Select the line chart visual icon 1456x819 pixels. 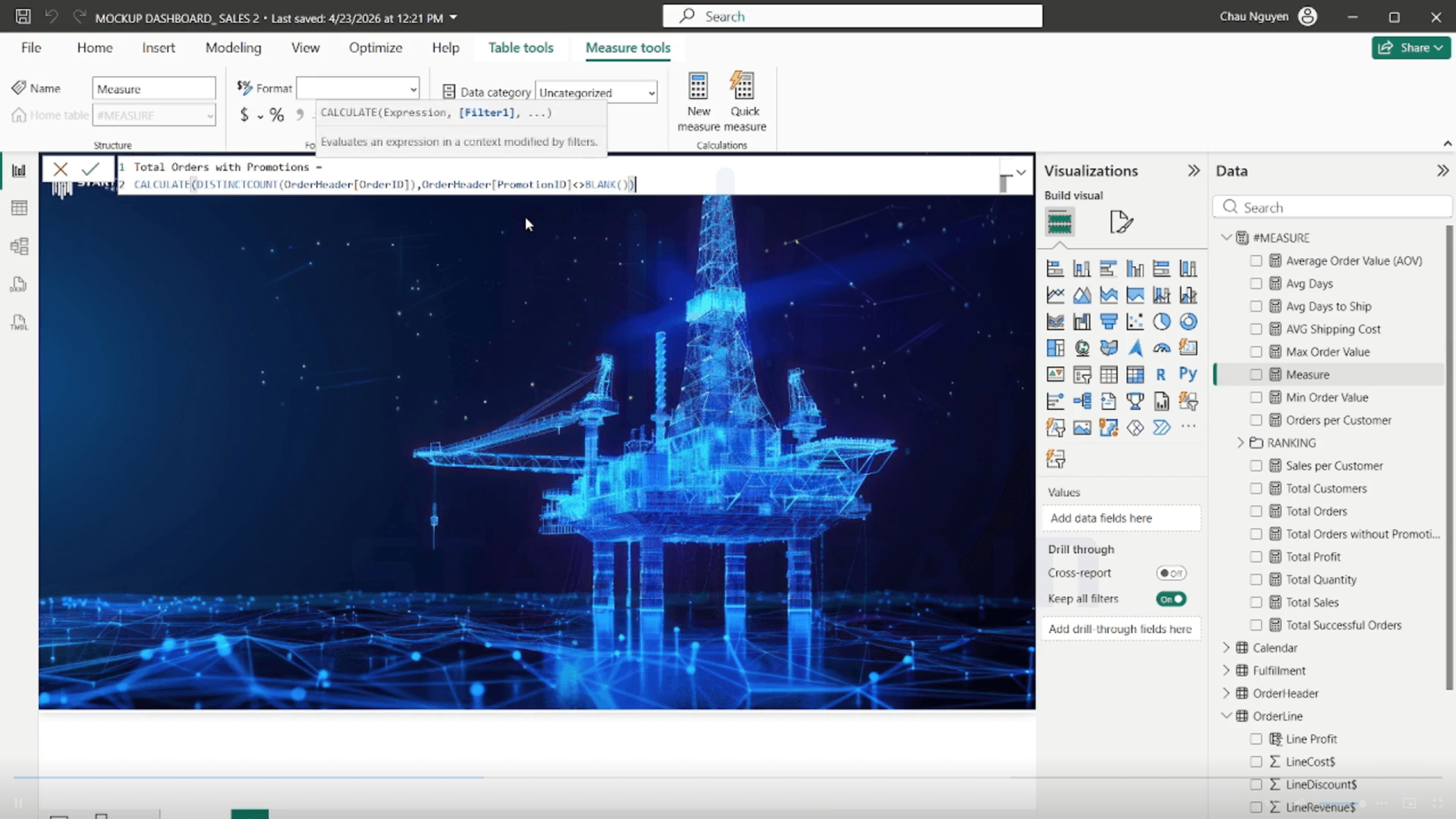pyautogui.click(x=1055, y=295)
